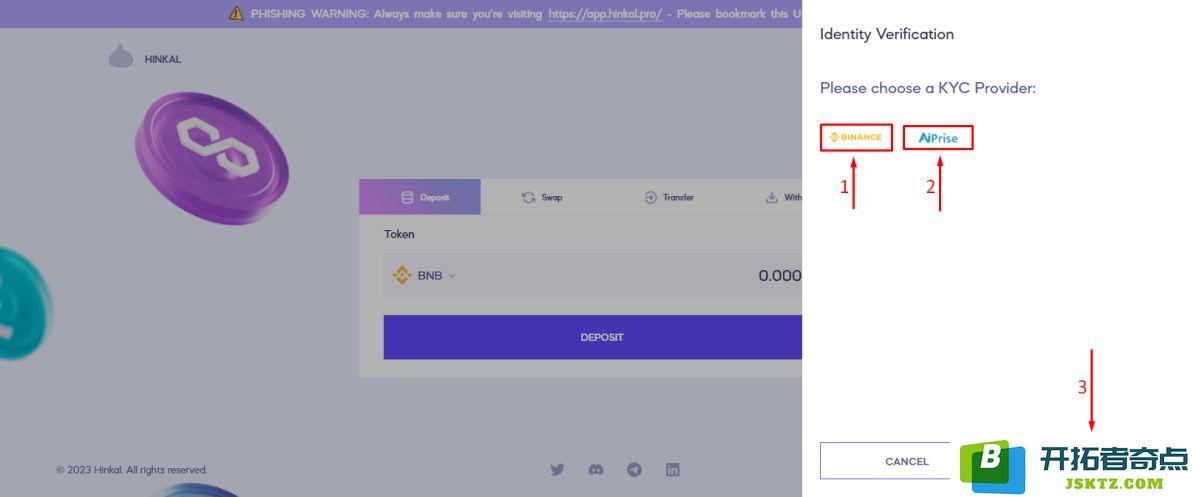
Task: Choose the AiPrise KYC provider
Action: 938,138
